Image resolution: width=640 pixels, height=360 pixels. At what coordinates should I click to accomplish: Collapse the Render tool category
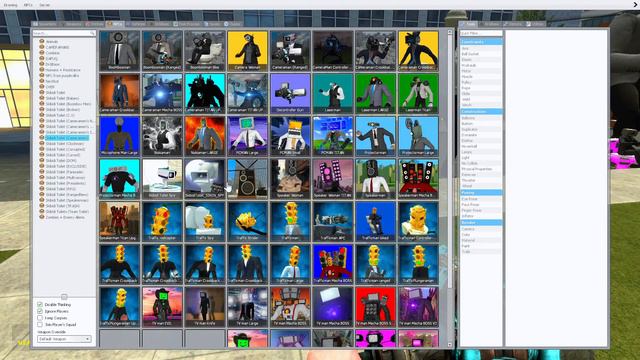pos(481,222)
